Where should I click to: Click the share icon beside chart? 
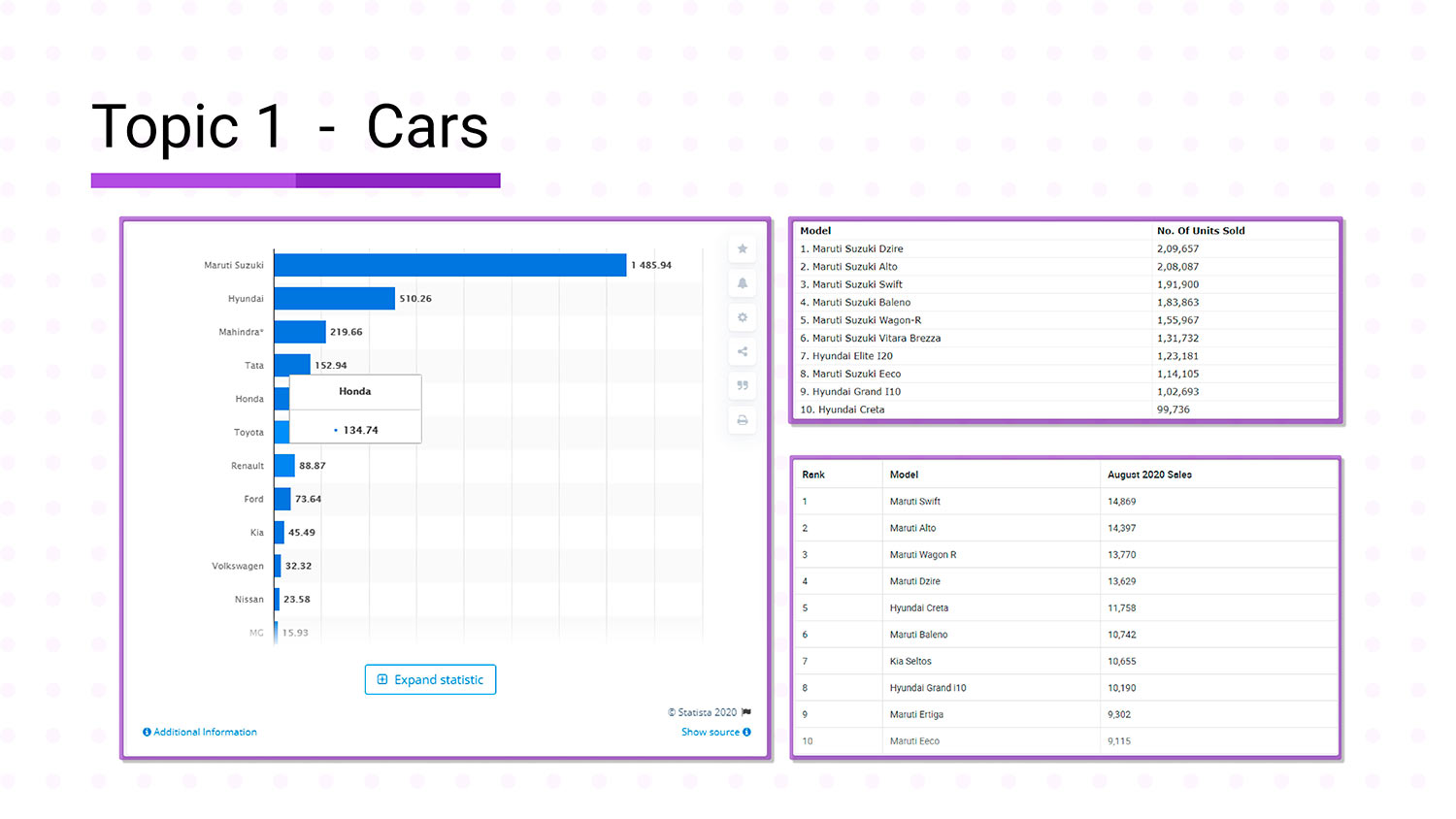point(743,351)
